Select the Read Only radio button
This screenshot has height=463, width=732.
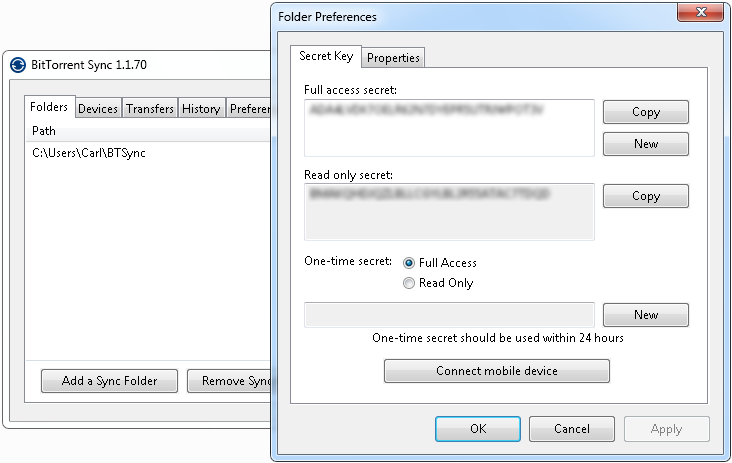click(x=408, y=283)
